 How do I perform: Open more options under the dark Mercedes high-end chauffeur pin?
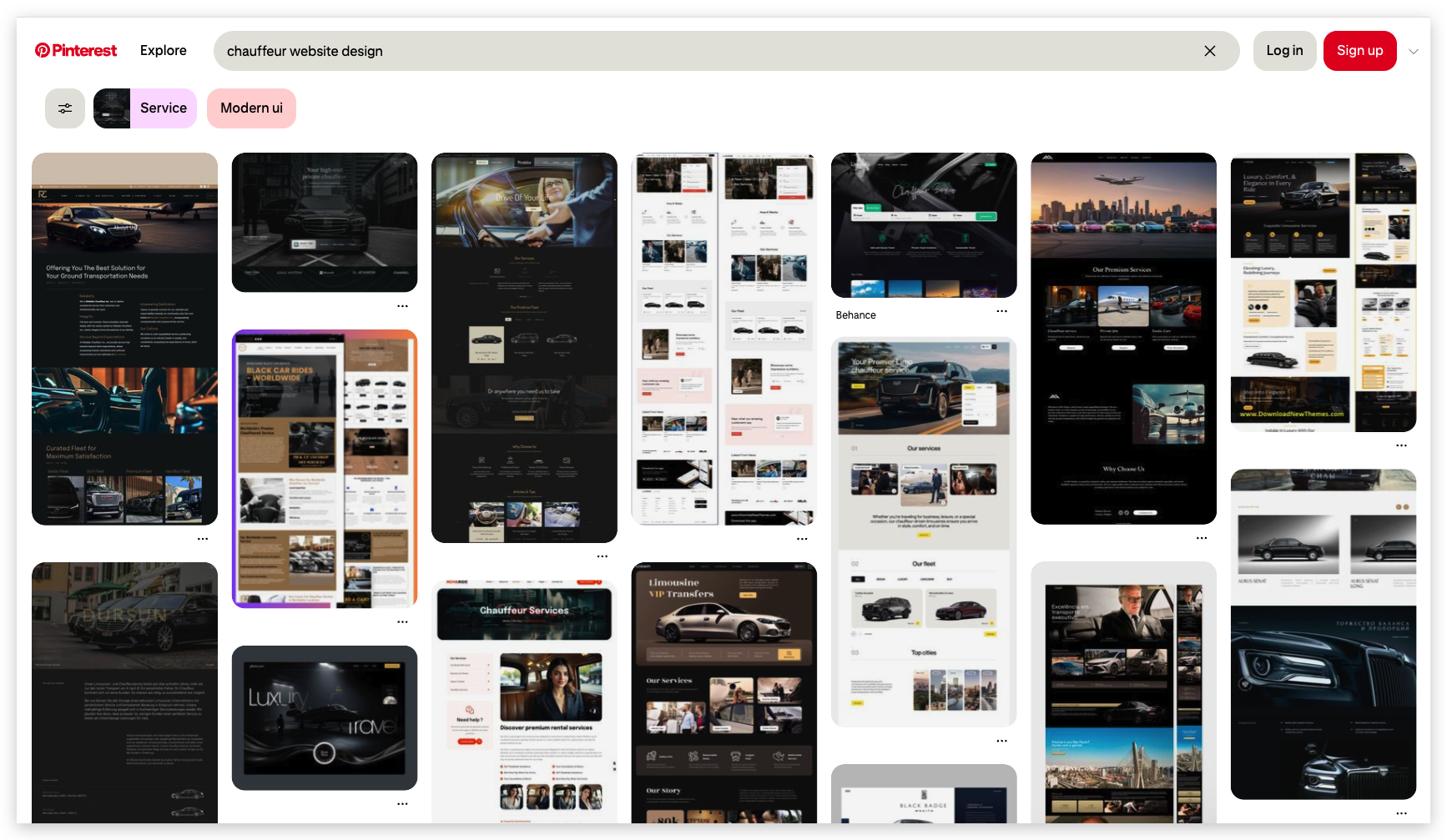coord(403,306)
